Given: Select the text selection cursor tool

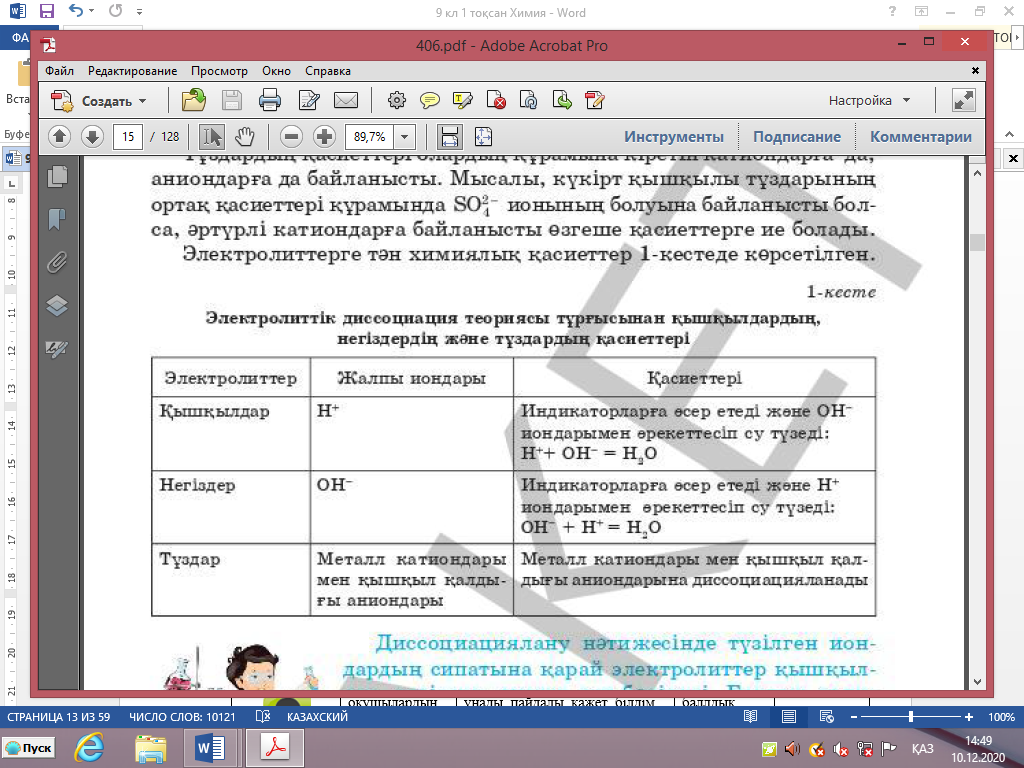Looking at the screenshot, I should click(212, 136).
